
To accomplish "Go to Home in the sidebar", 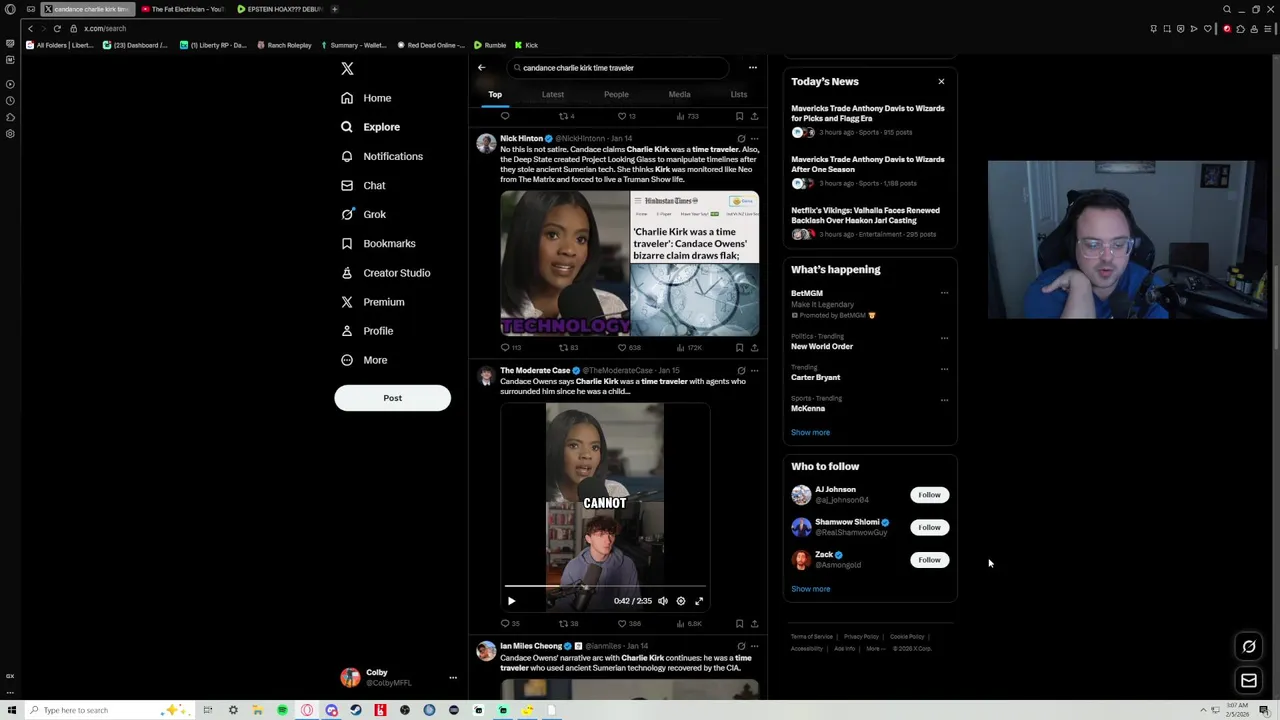I will pos(366,98).
